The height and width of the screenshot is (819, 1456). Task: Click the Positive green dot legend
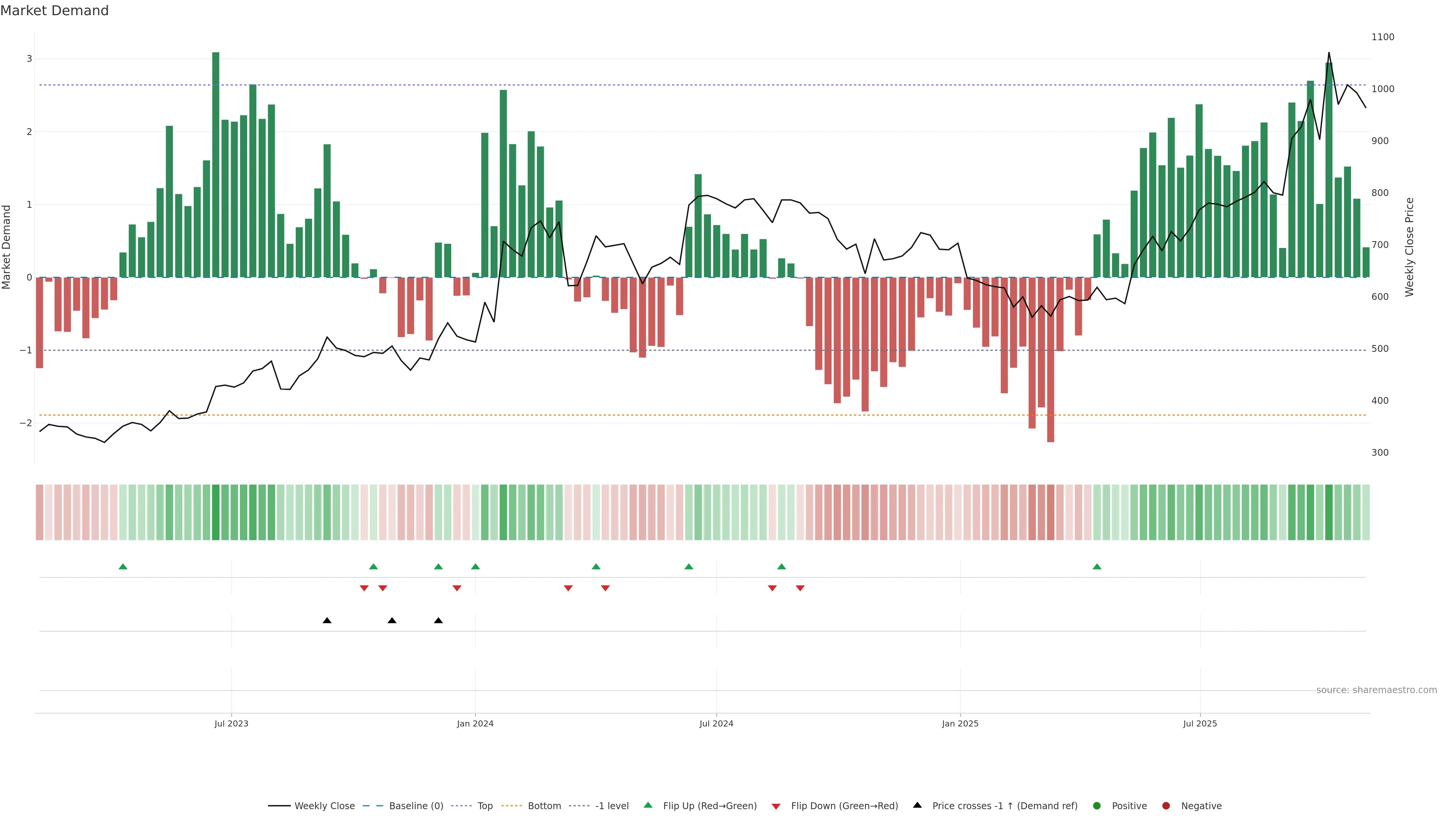[x=1097, y=806]
